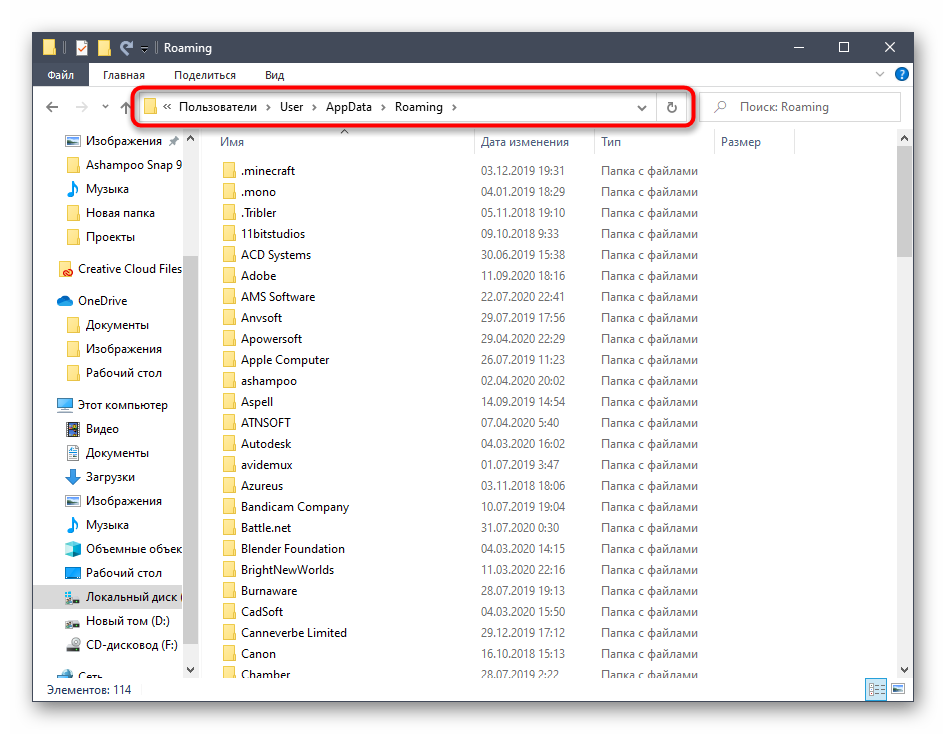
Task: Go up one folder level
Action: tap(126, 107)
